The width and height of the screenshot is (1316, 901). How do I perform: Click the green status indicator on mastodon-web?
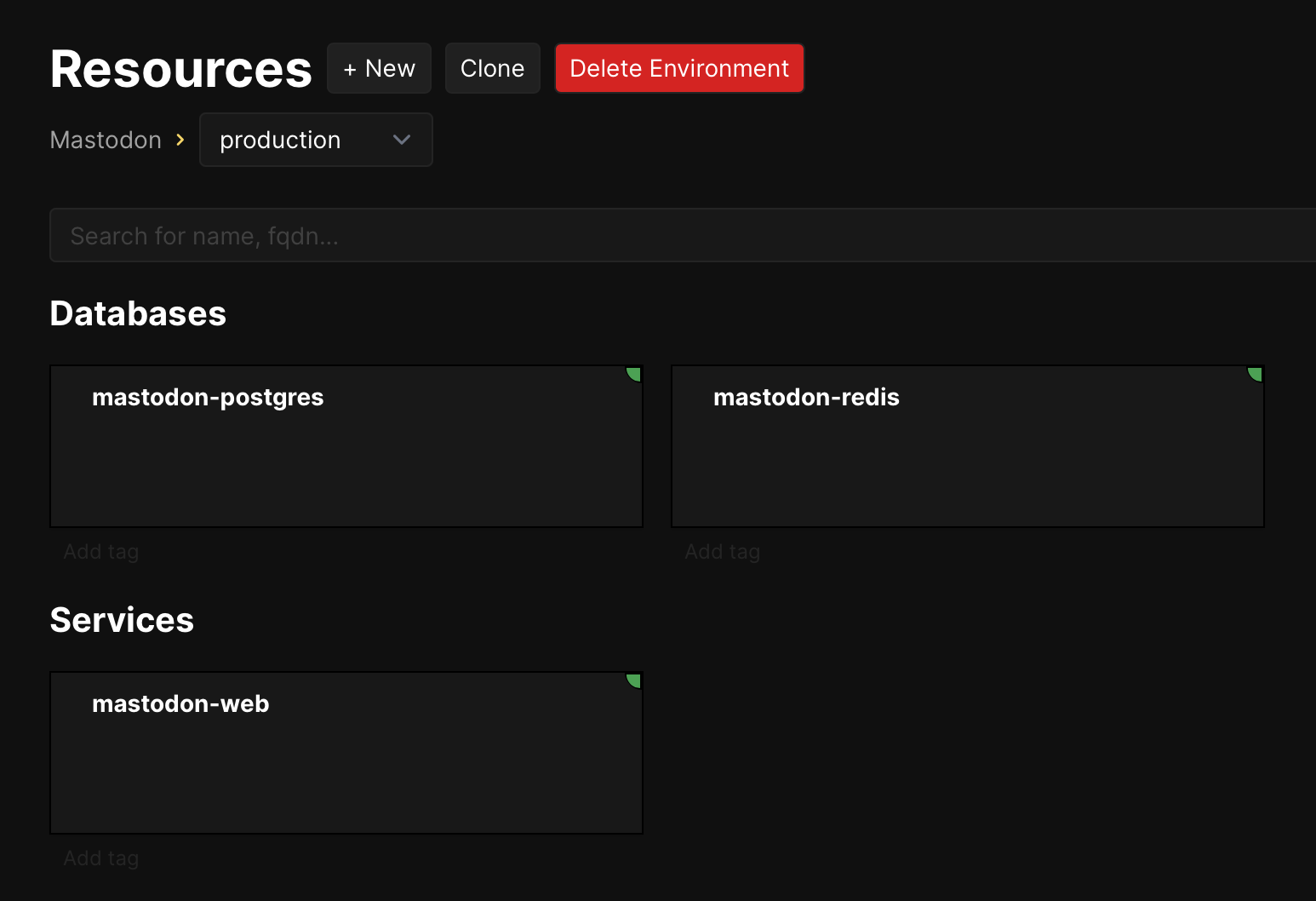point(633,680)
